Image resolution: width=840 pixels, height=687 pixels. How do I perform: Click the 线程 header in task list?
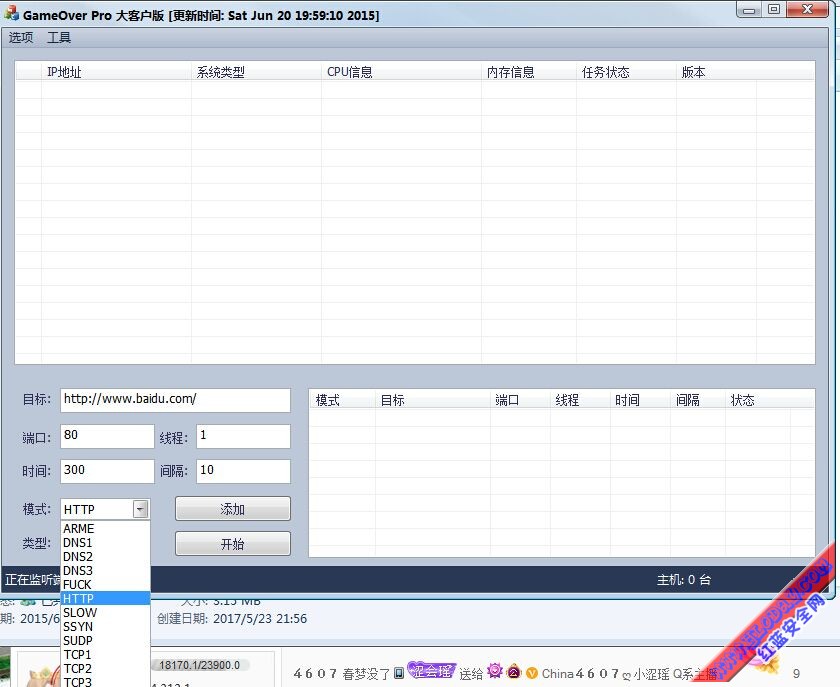580,400
